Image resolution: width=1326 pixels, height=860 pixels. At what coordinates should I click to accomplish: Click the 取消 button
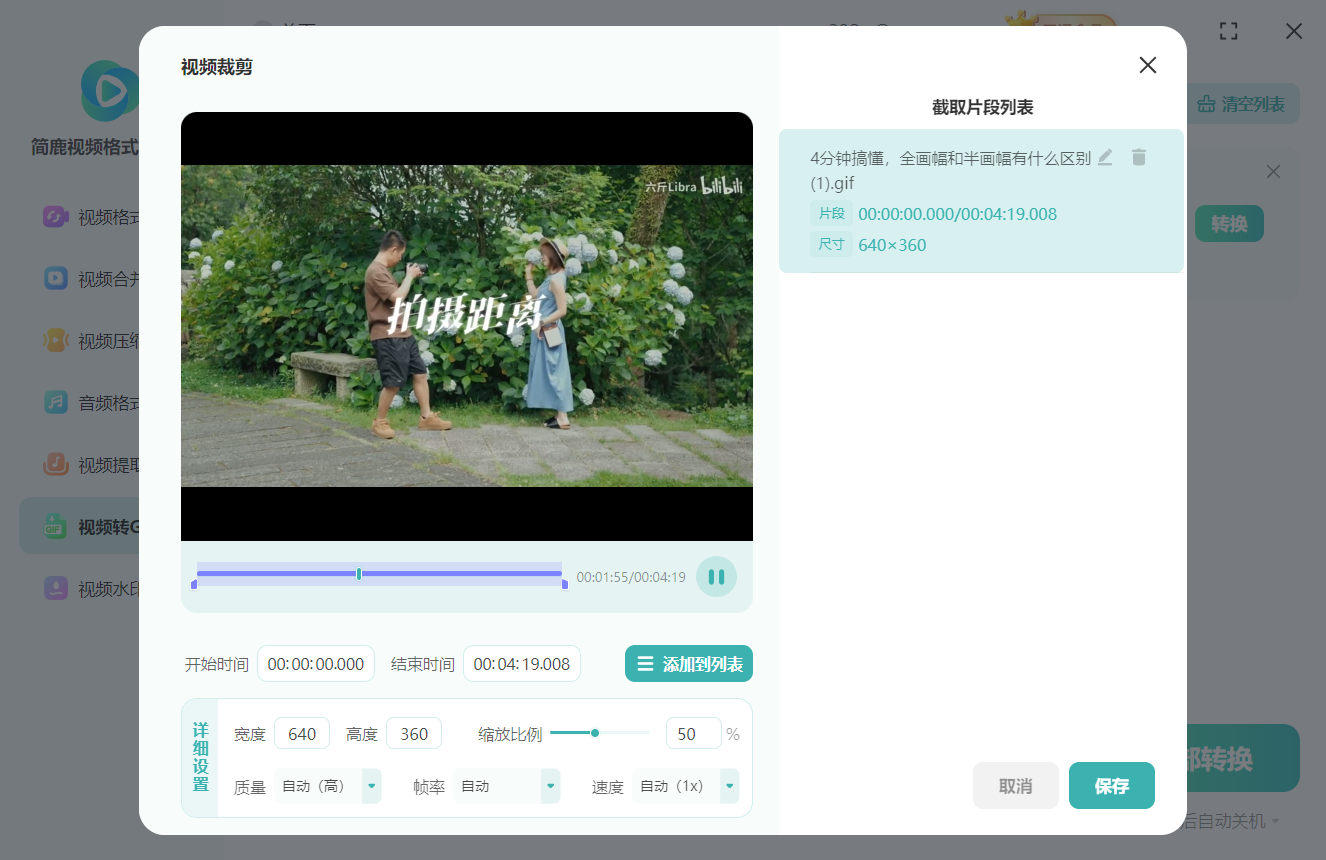(x=1015, y=786)
